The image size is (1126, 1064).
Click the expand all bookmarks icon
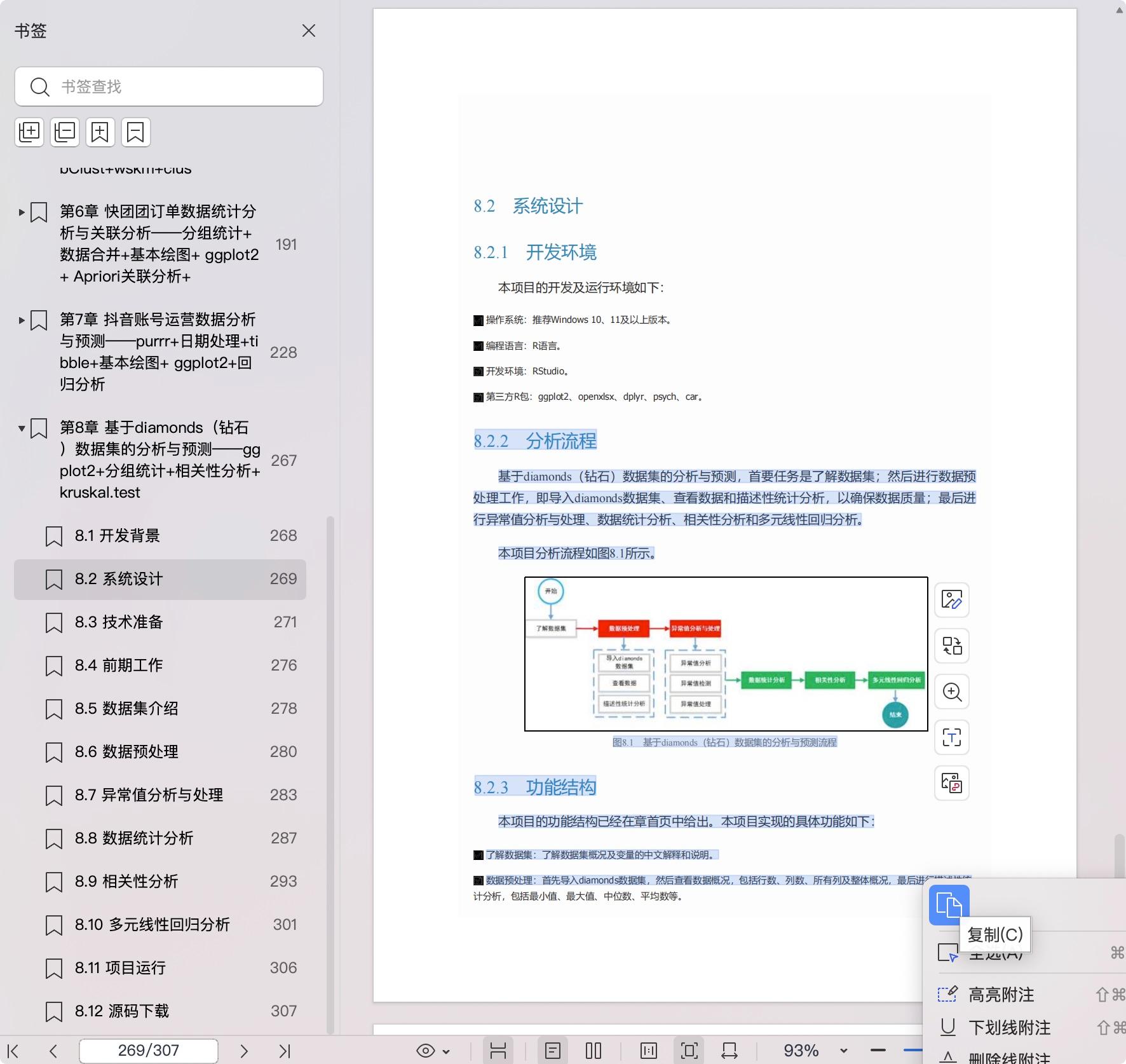point(29,132)
